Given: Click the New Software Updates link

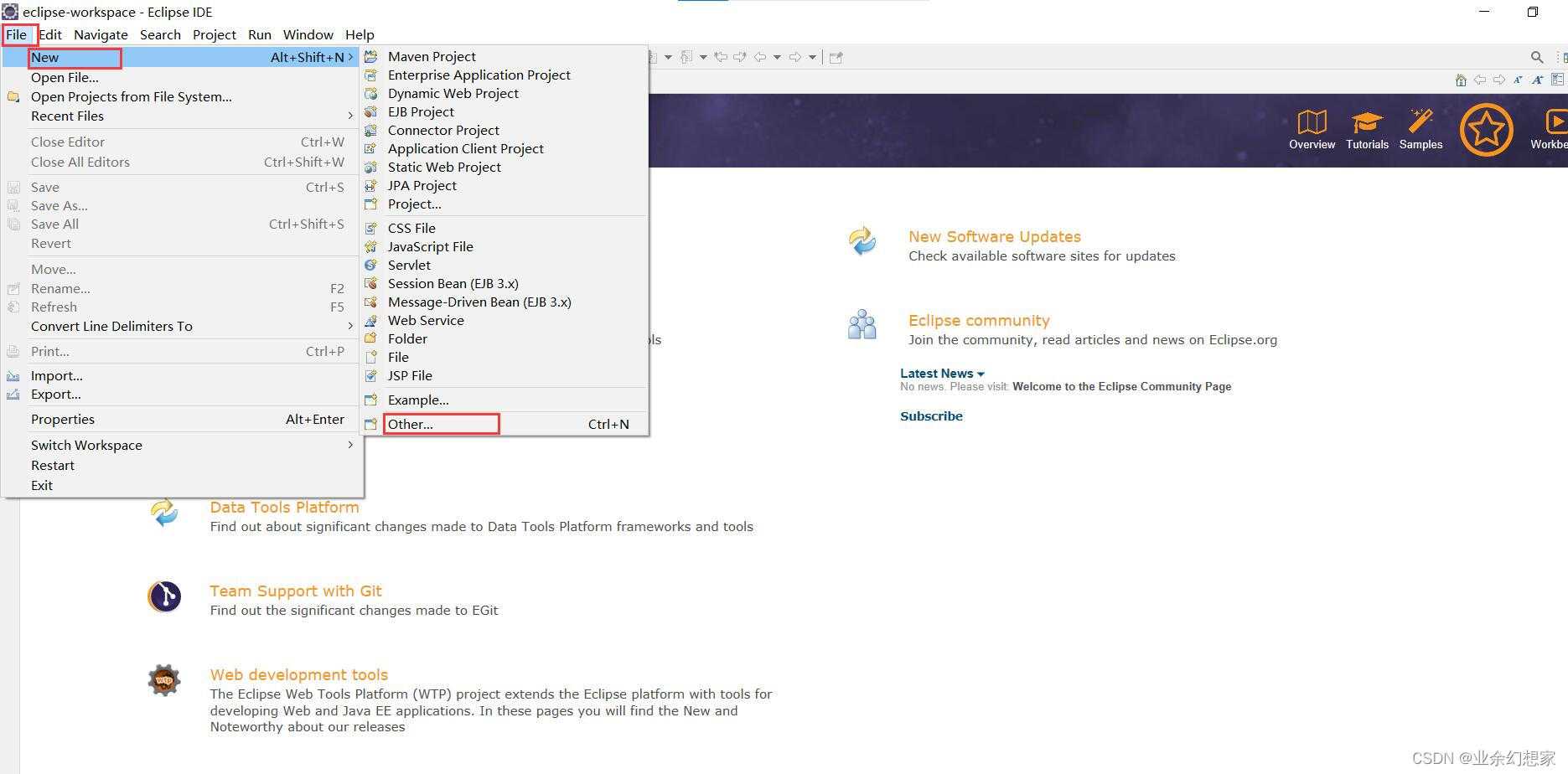Looking at the screenshot, I should 995,236.
